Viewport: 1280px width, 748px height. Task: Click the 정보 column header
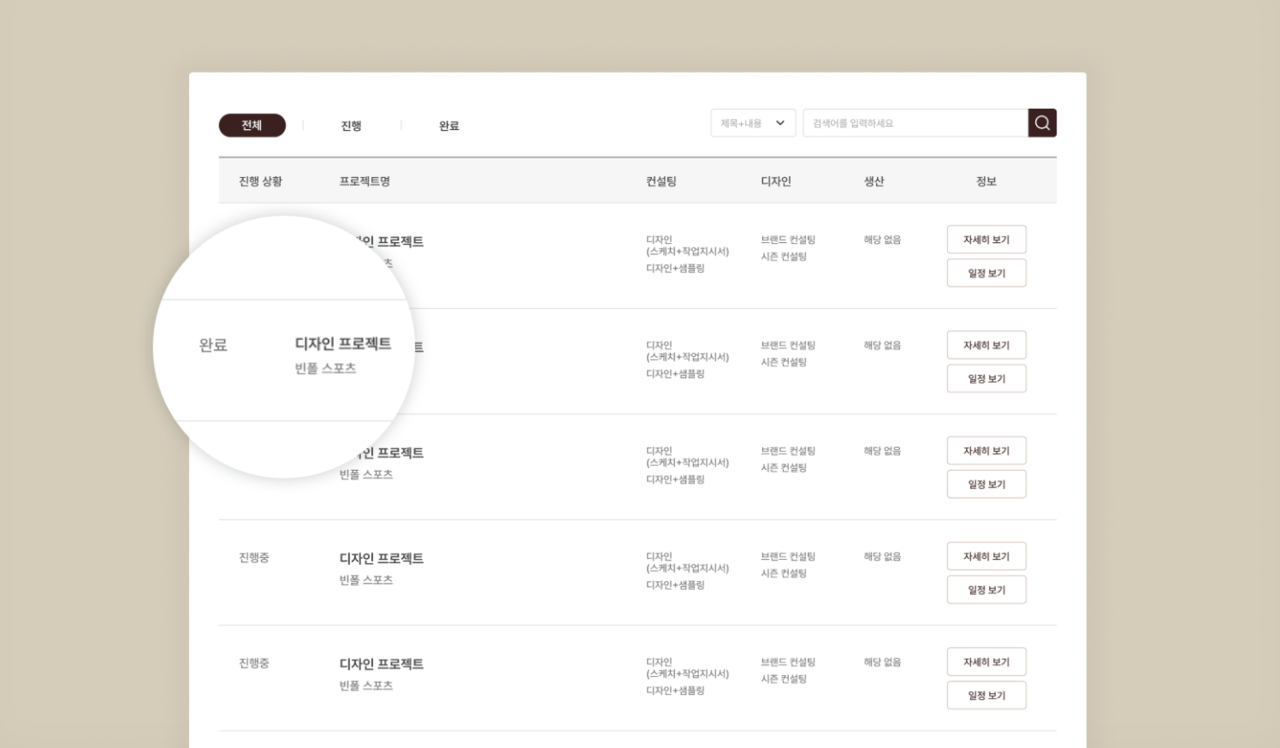click(986, 181)
